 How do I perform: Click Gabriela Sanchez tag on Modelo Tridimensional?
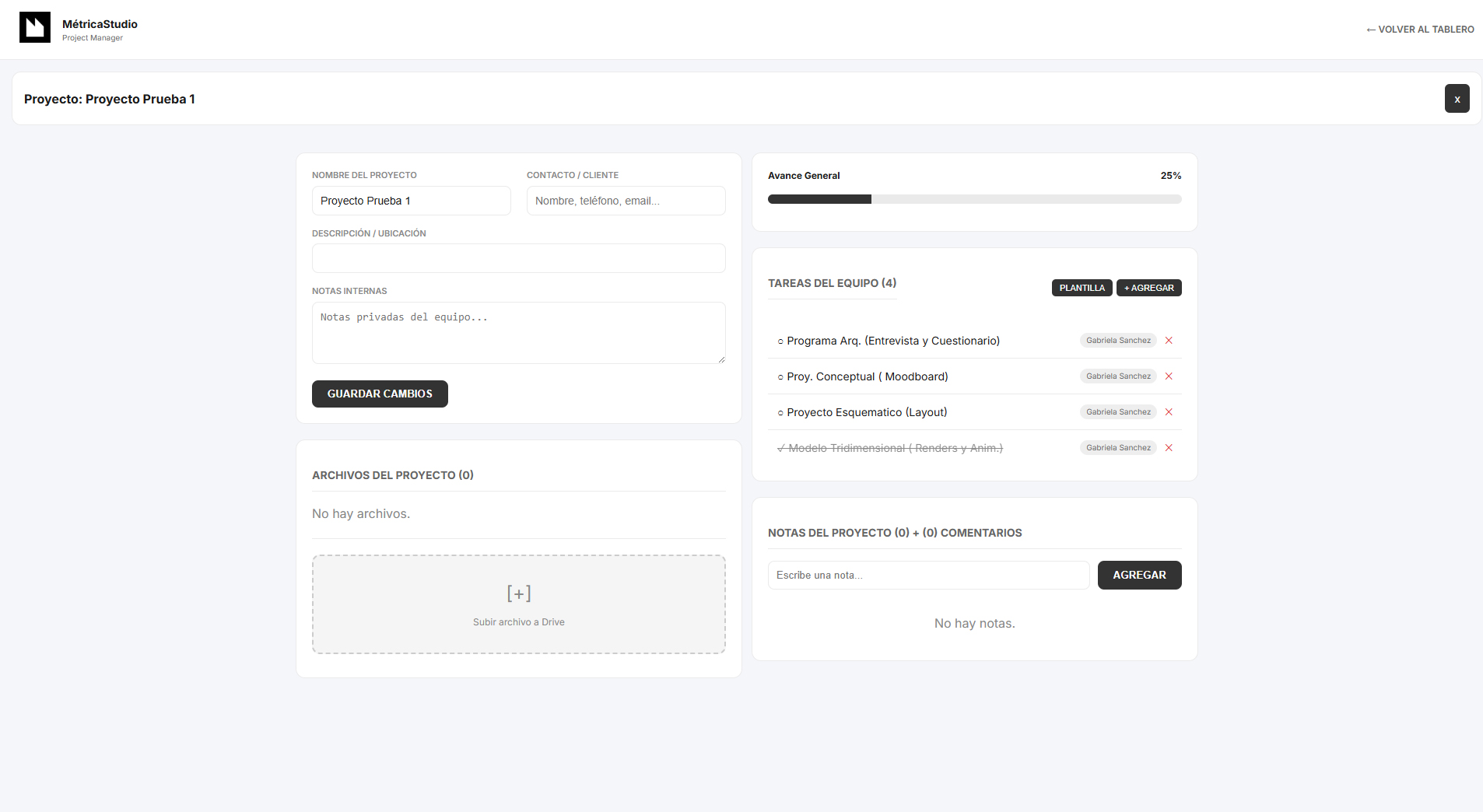click(1118, 448)
